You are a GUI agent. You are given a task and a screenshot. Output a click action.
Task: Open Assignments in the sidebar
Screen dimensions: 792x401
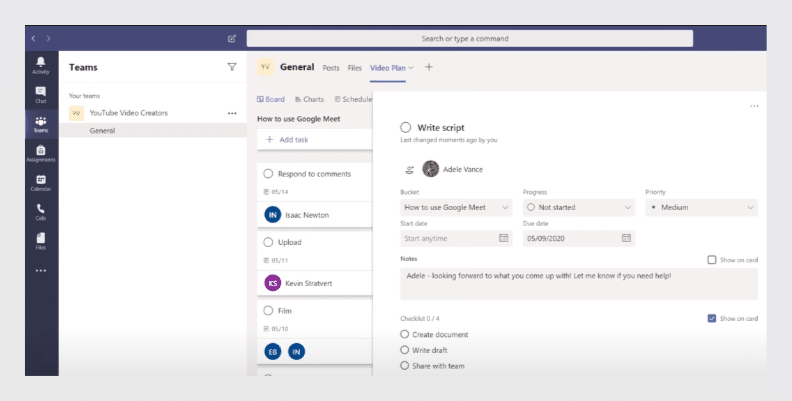(x=41, y=154)
